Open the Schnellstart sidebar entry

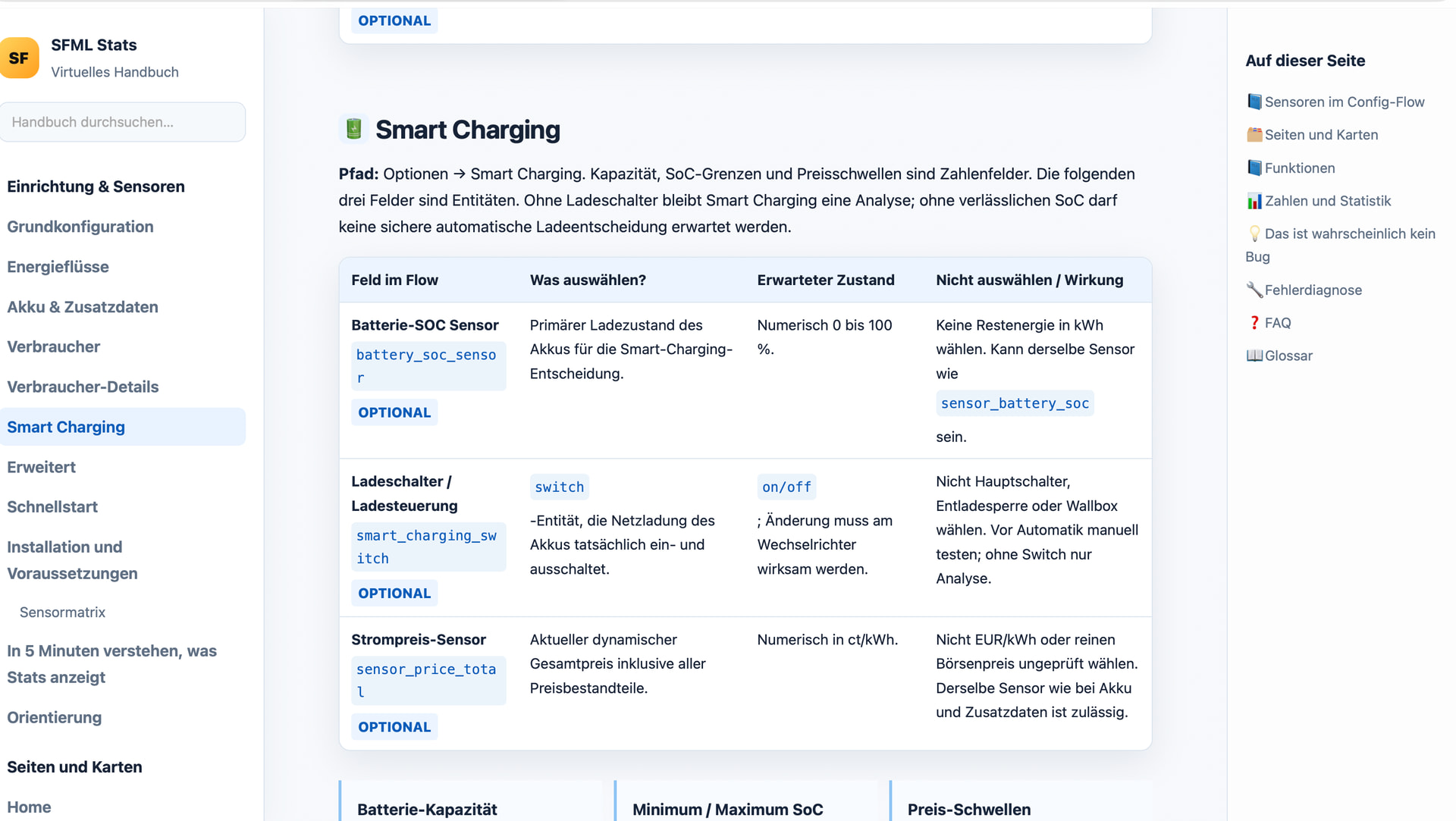[52, 506]
